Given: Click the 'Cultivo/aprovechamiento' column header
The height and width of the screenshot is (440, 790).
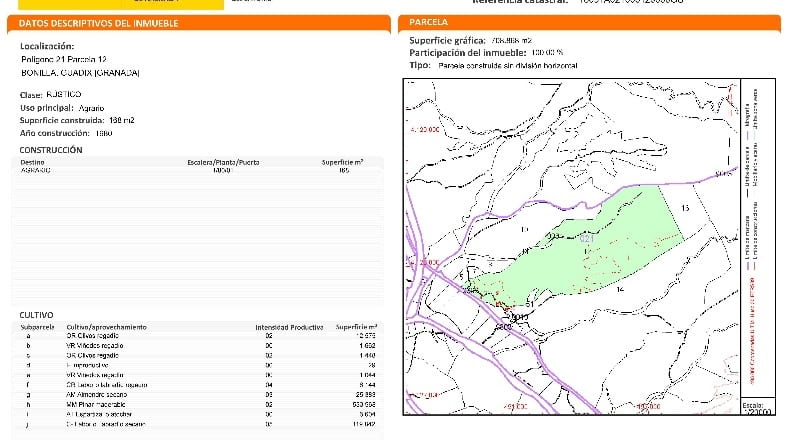Looking at the screenshot, I should pyautogui.click(x=106, y=327).
